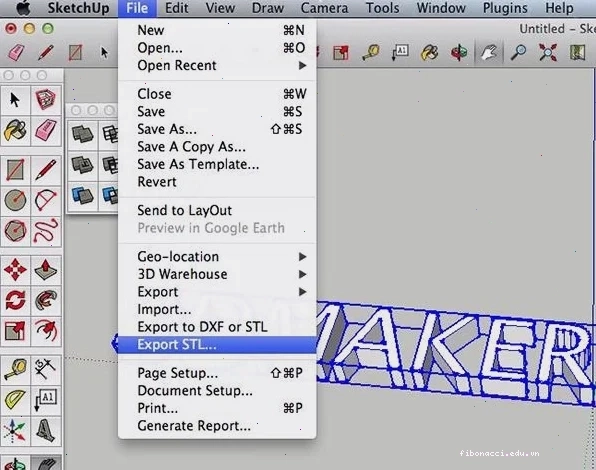Select the Push/Pull tool in left palette
The width and height of the screenshot is (596, 470).
click(x=46, y=270)
